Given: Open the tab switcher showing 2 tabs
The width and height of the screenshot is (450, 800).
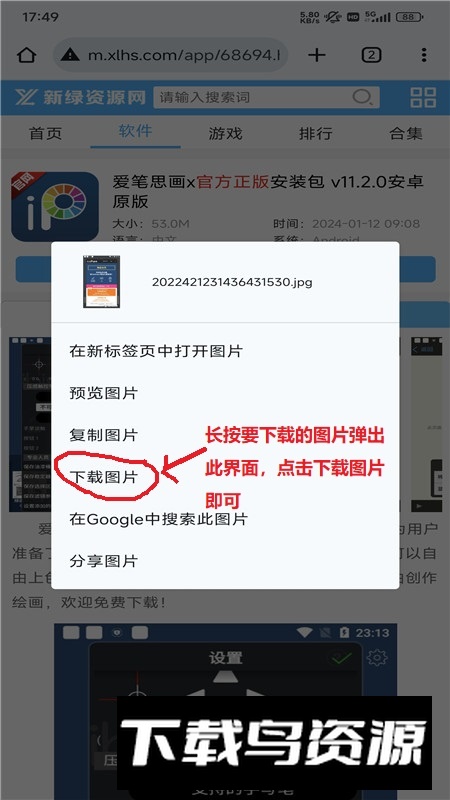Looking at the screenshot, I should pos(371,55).
